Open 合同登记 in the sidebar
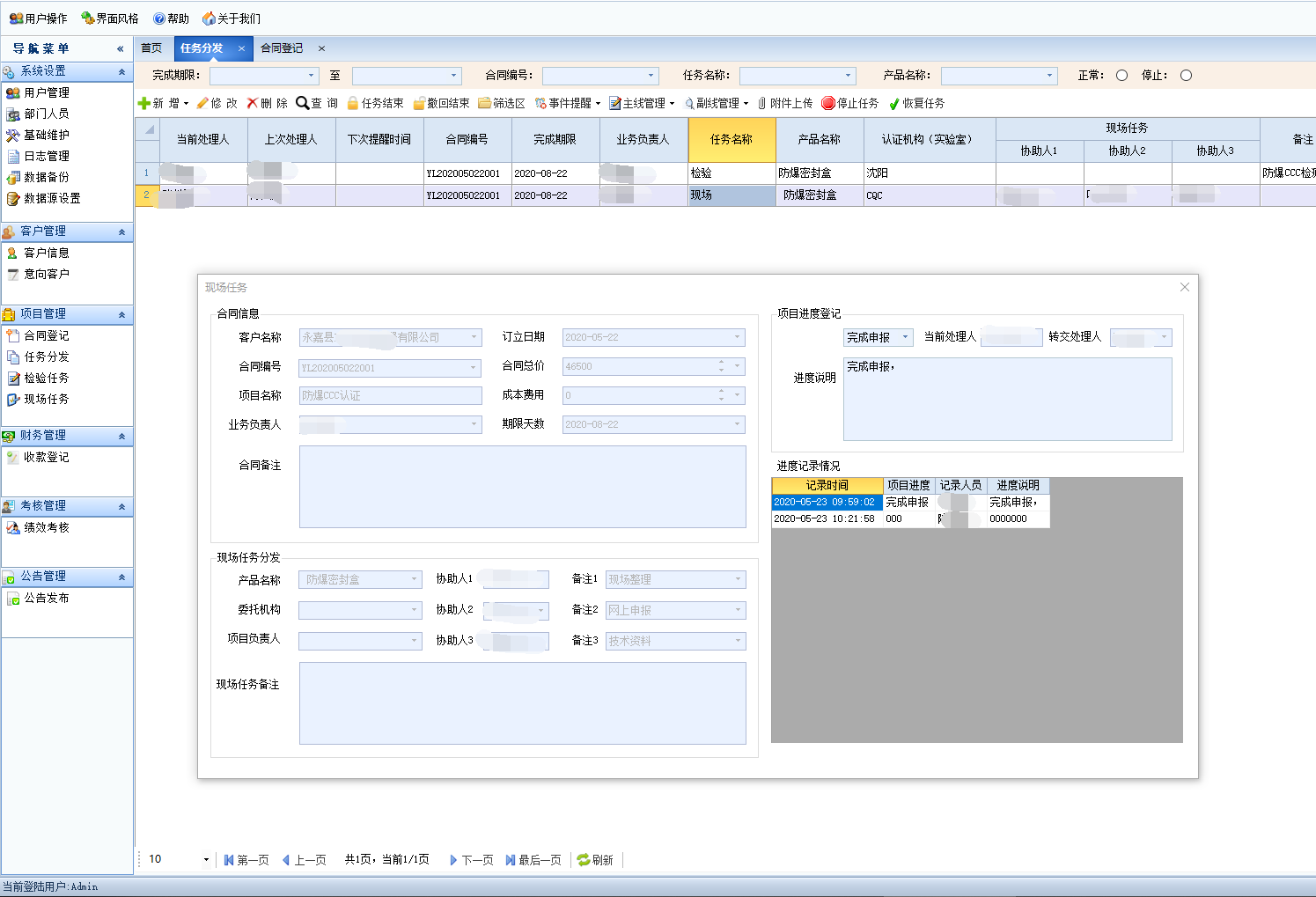Screen dimensions: 1316x897 [38, 335]
